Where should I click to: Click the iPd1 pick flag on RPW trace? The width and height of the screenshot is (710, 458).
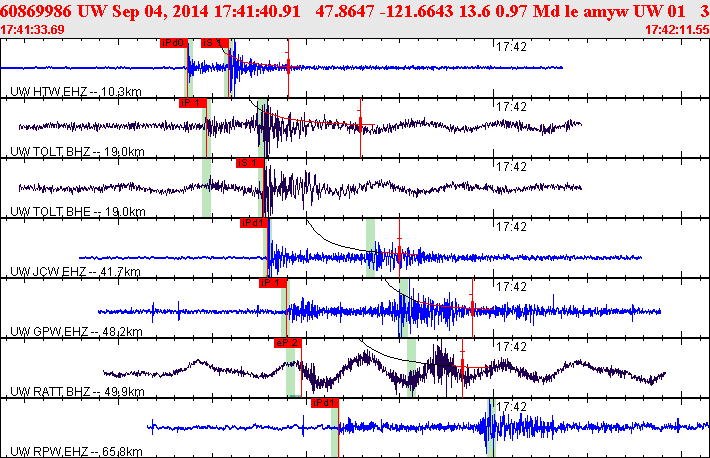click(325, 403)
